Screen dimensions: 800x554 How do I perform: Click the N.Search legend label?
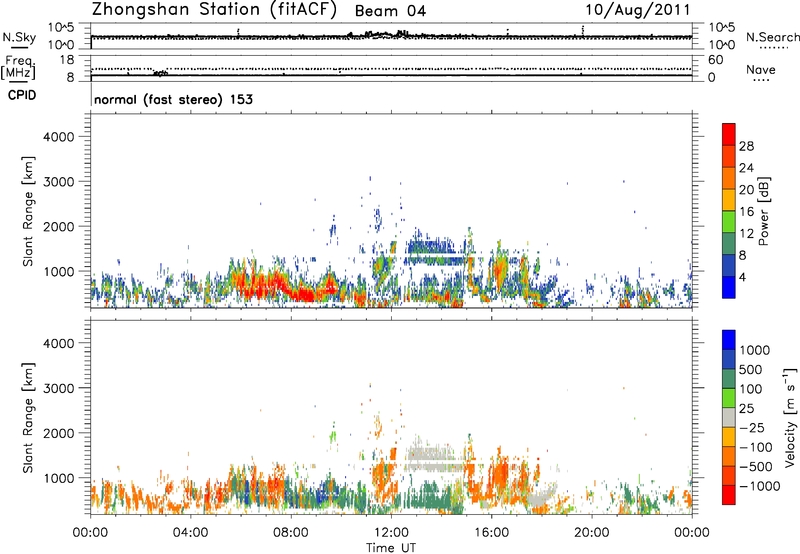[x=773, y=37]
